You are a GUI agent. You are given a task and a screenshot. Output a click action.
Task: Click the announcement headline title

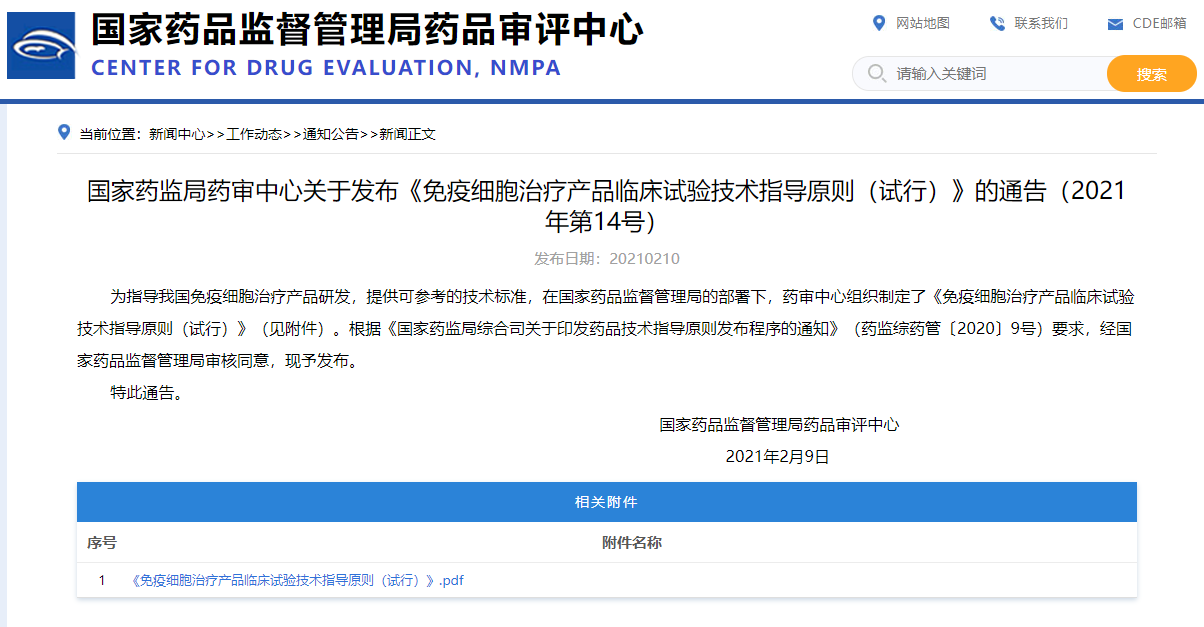(606, 205)
